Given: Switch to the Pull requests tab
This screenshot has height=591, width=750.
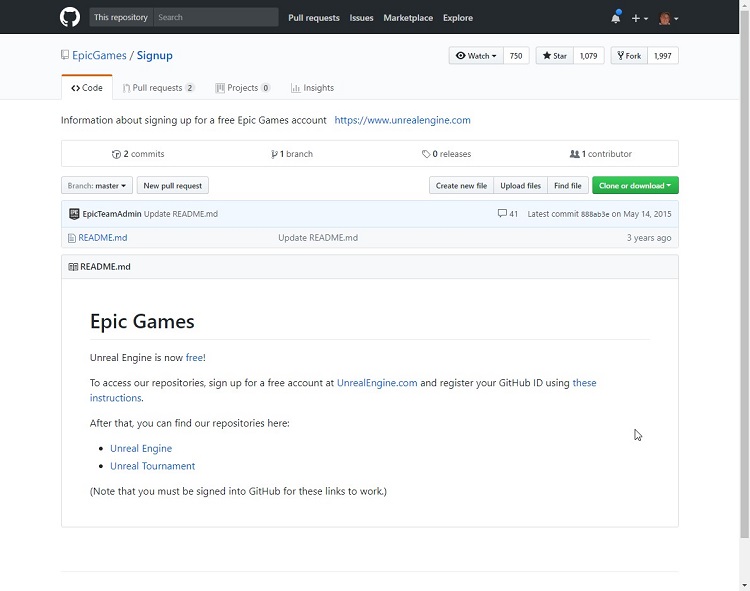Looking at the screenshot, I should [158, 88].
